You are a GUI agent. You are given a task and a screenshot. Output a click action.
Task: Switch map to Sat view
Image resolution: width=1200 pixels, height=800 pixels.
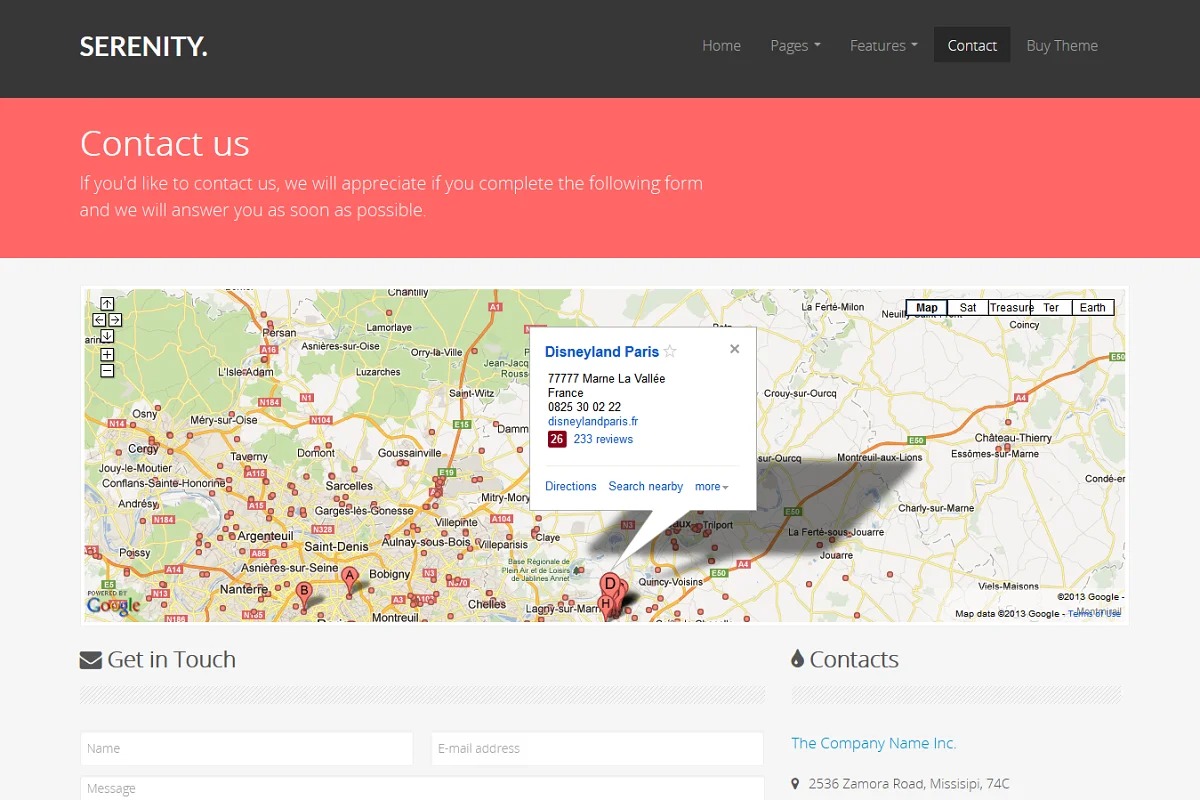968,308
